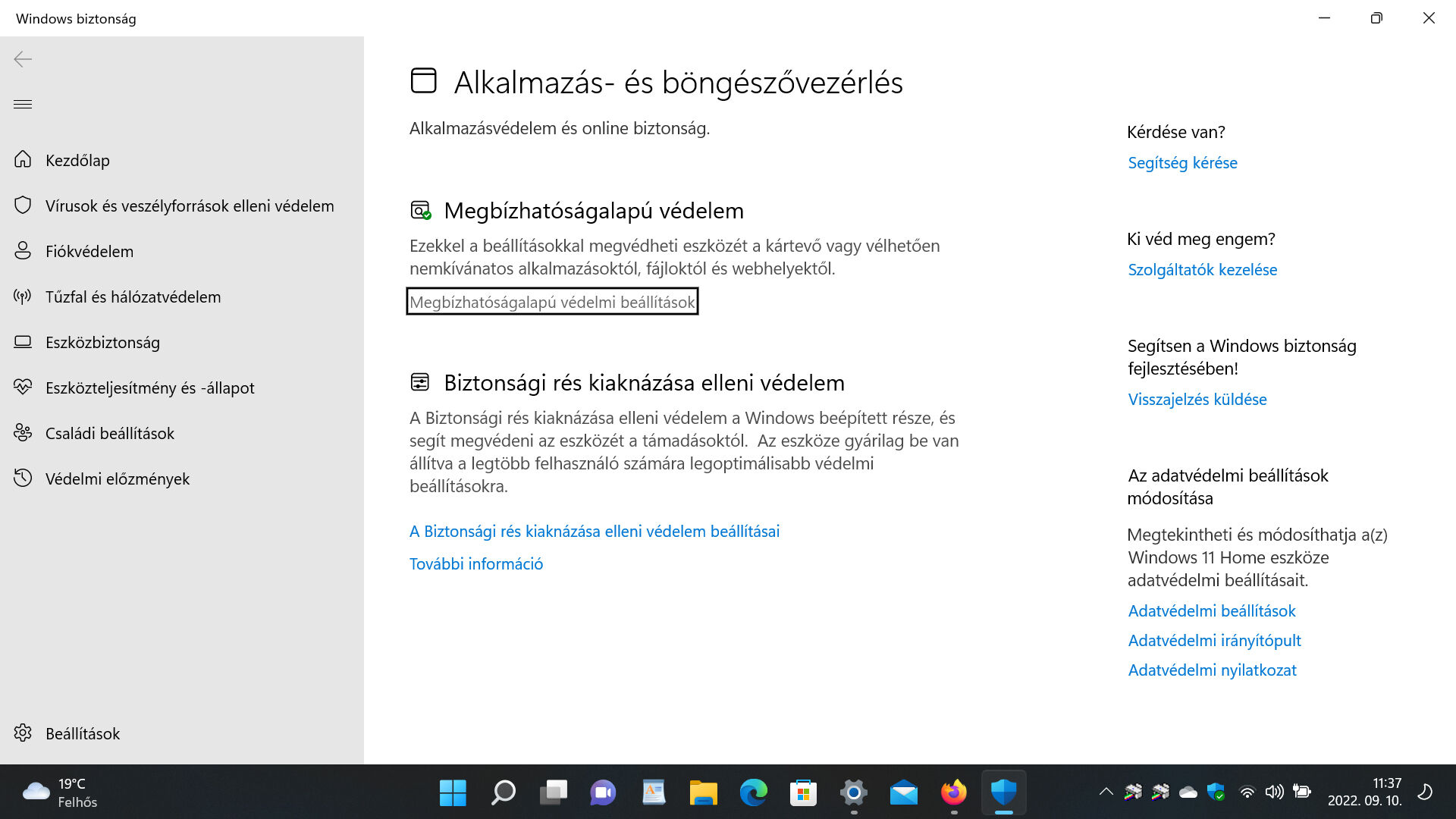Show hidden tray icons chevron

(x=1106, y=792)
